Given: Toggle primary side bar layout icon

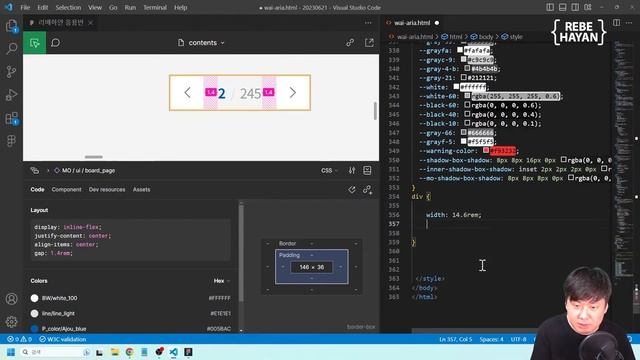Looking at the screenshot, I should (x=550, y=7).
